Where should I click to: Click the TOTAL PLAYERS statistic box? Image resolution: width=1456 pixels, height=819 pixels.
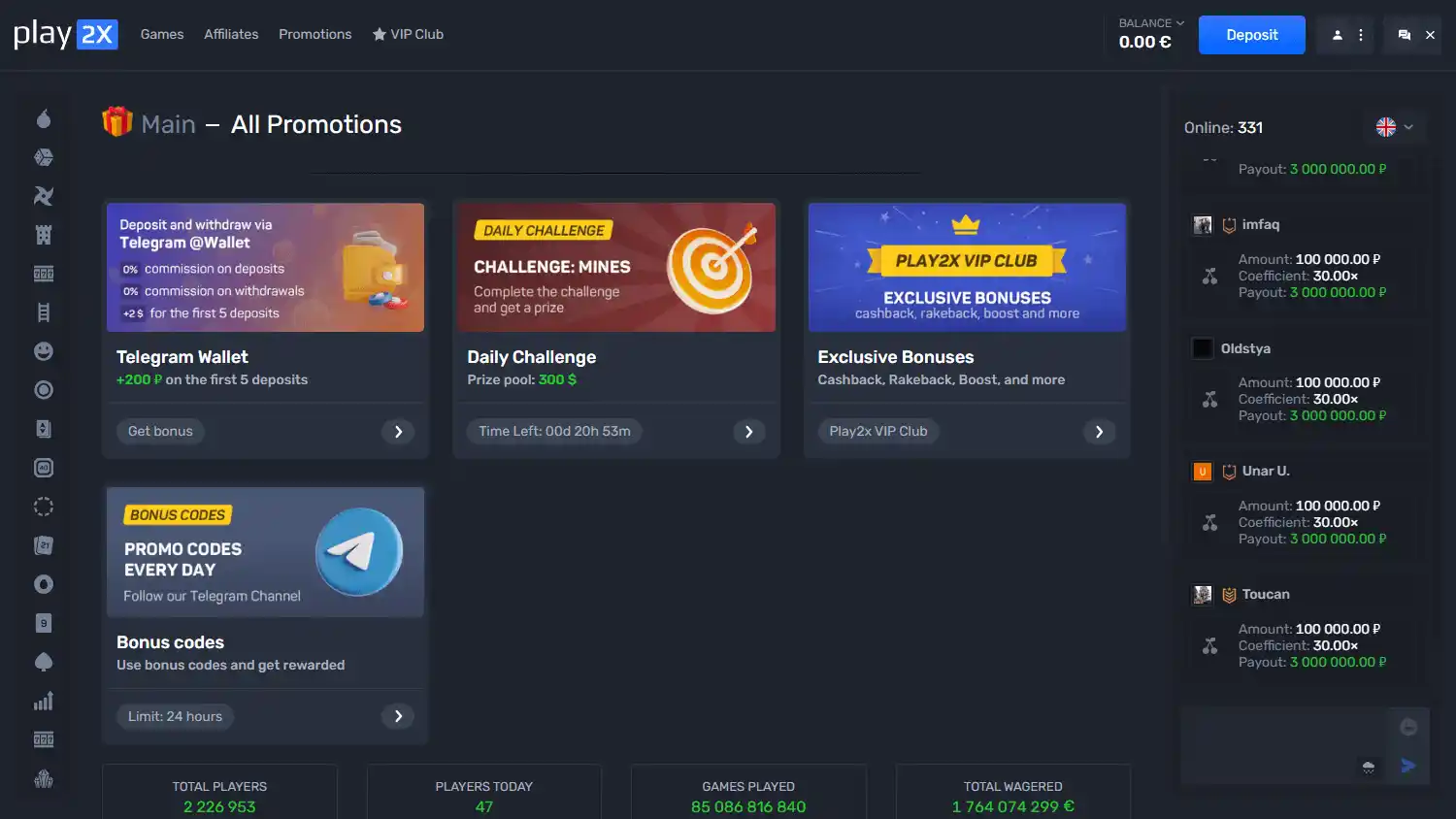219,792
